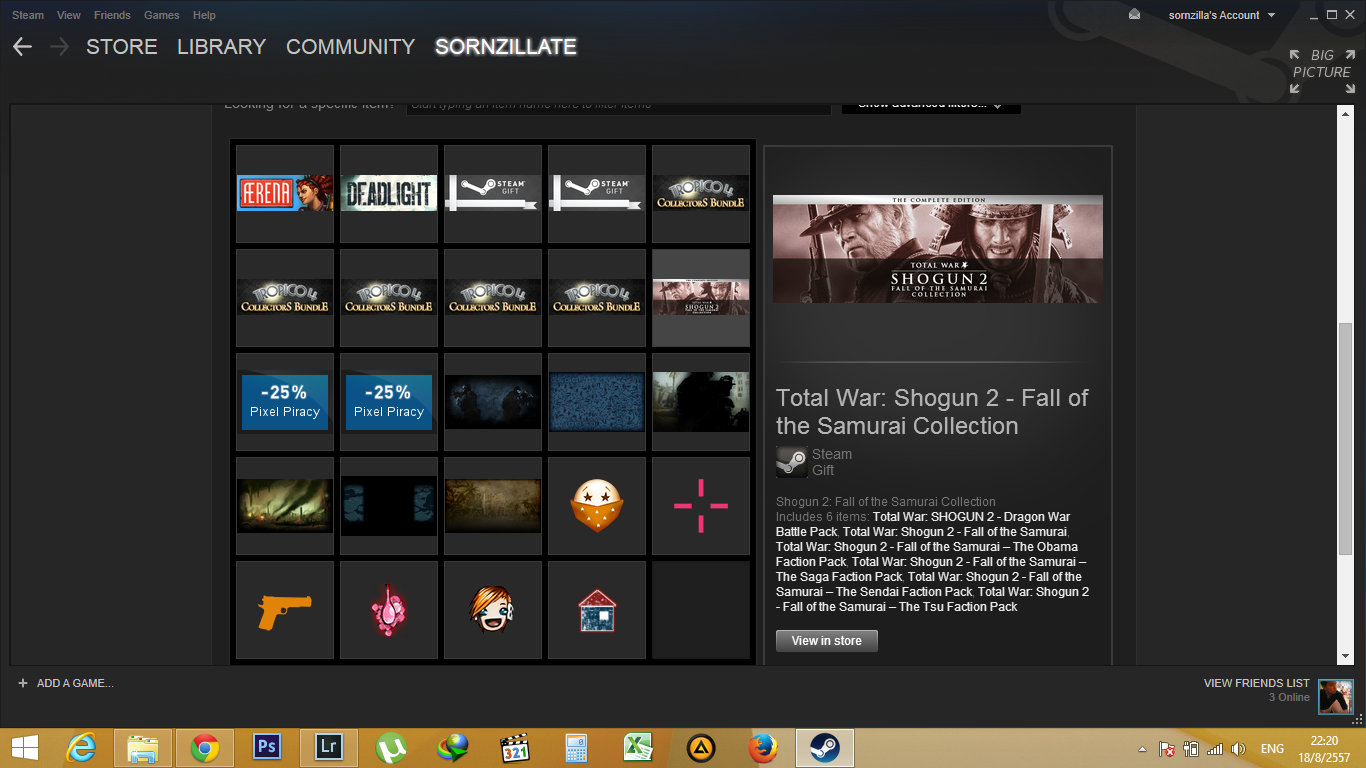Switch to Photoshop on the taskbar
1366x768 pixels.
tap(267, 748)
